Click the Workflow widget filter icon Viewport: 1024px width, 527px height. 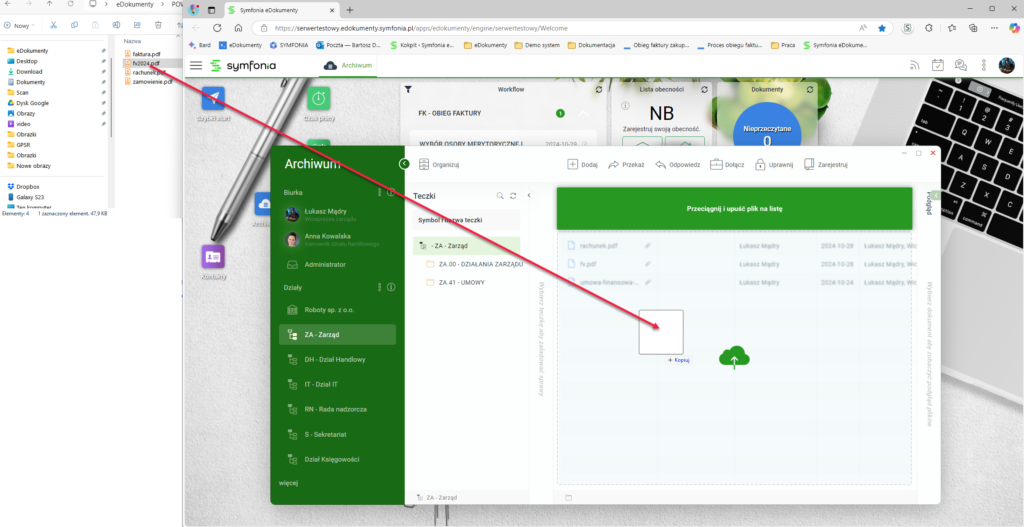408,89
